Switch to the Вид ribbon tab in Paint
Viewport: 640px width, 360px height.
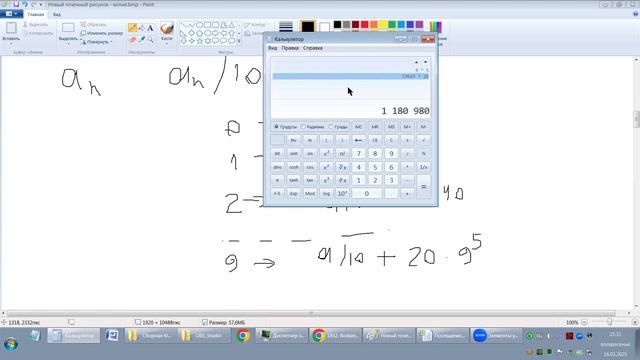(x=57, y=14)
